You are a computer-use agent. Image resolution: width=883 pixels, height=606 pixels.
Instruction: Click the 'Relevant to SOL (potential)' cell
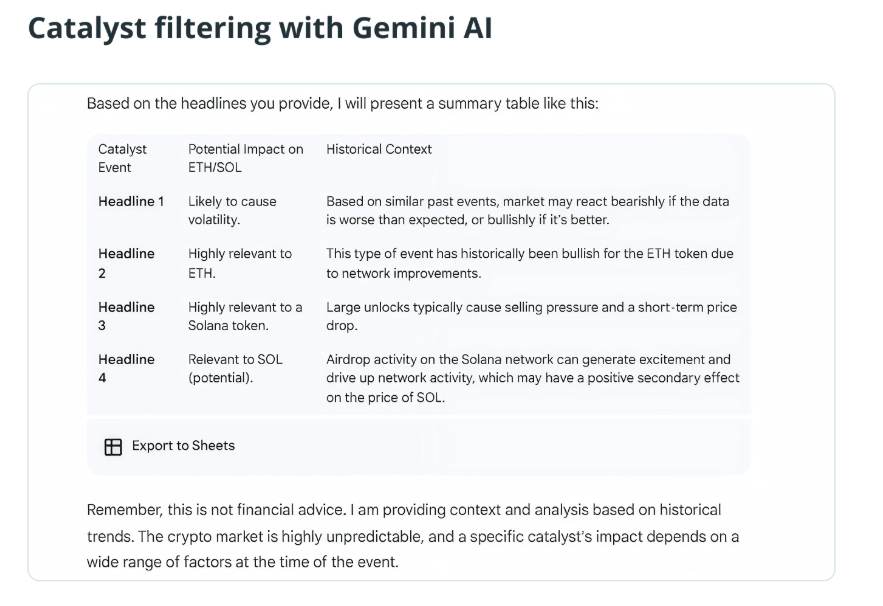coord(235,368)
